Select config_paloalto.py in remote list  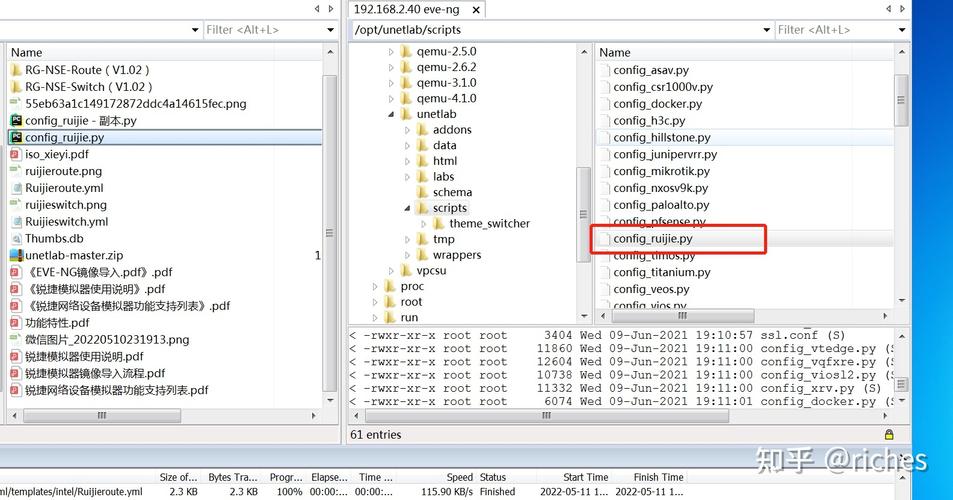coord(661,205)
